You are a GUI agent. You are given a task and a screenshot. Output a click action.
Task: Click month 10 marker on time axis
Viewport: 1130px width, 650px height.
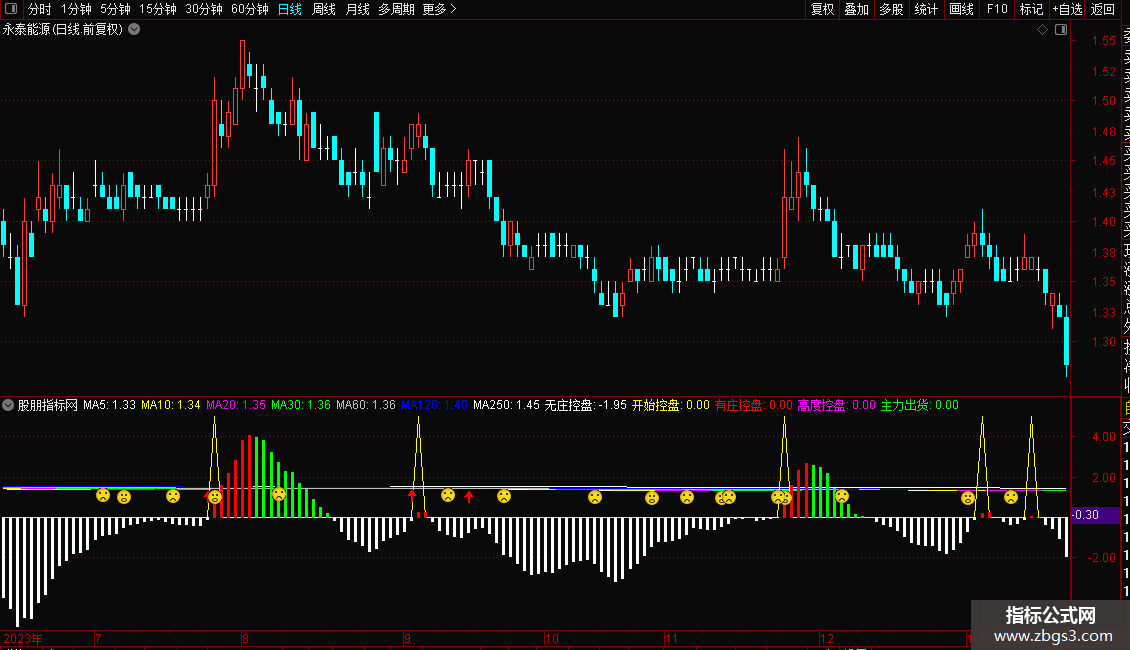click(552, 639)
